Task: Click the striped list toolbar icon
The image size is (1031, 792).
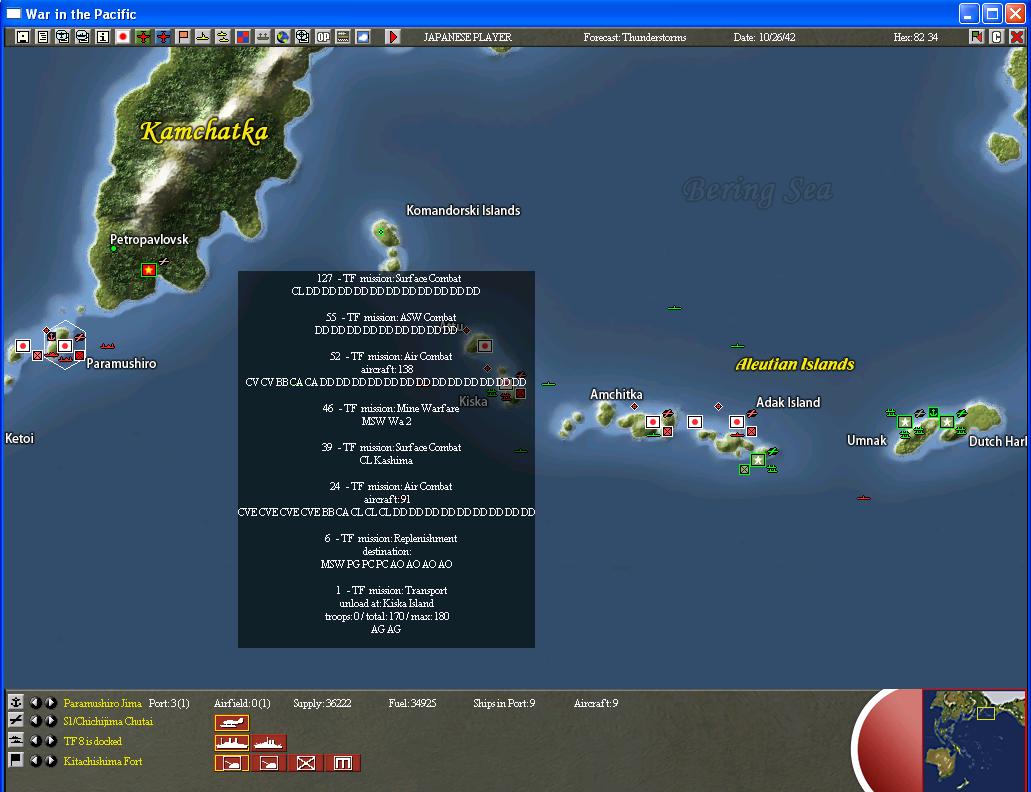Action: (343, 37)
